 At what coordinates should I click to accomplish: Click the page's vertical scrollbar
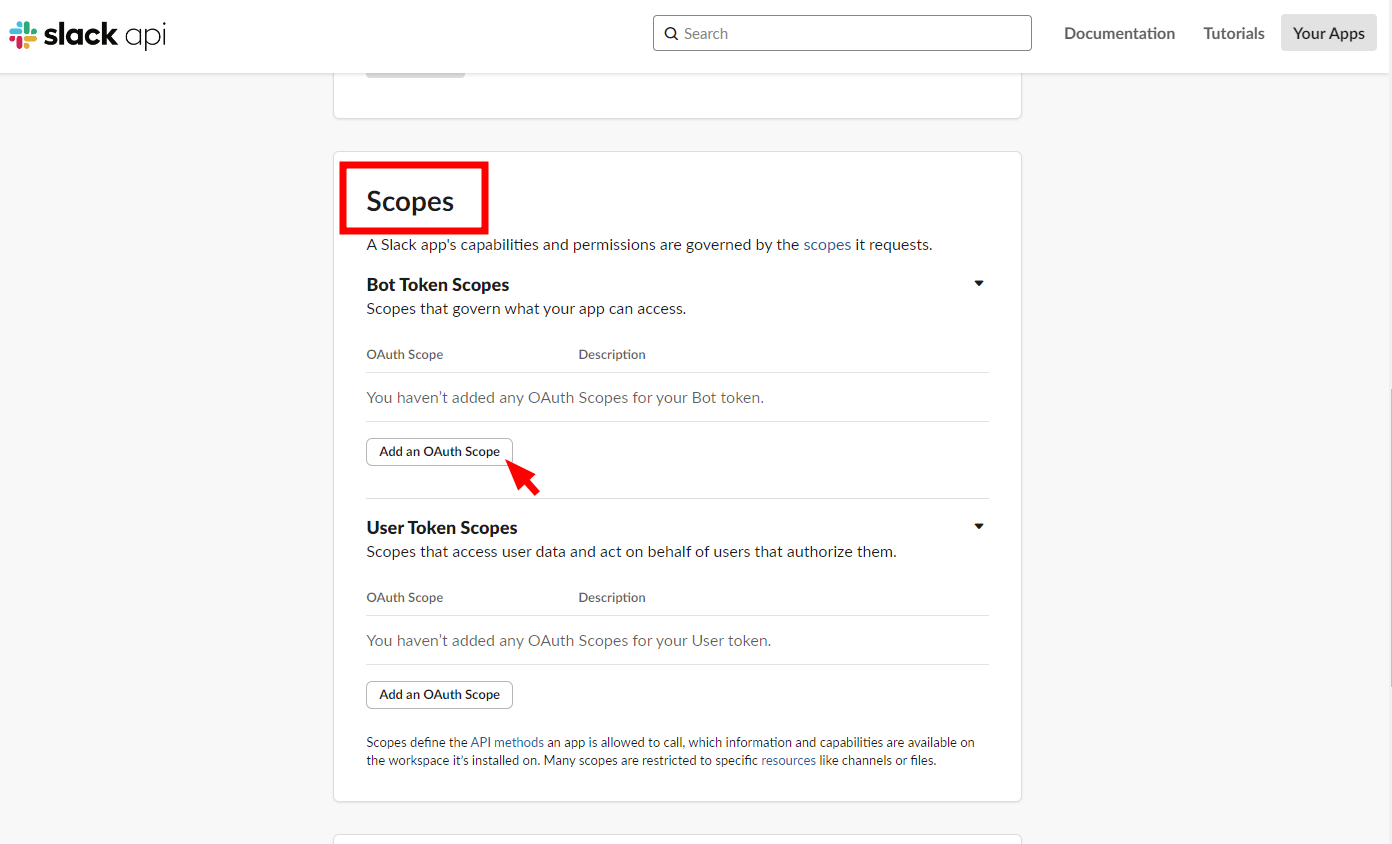click(1389, 538)
